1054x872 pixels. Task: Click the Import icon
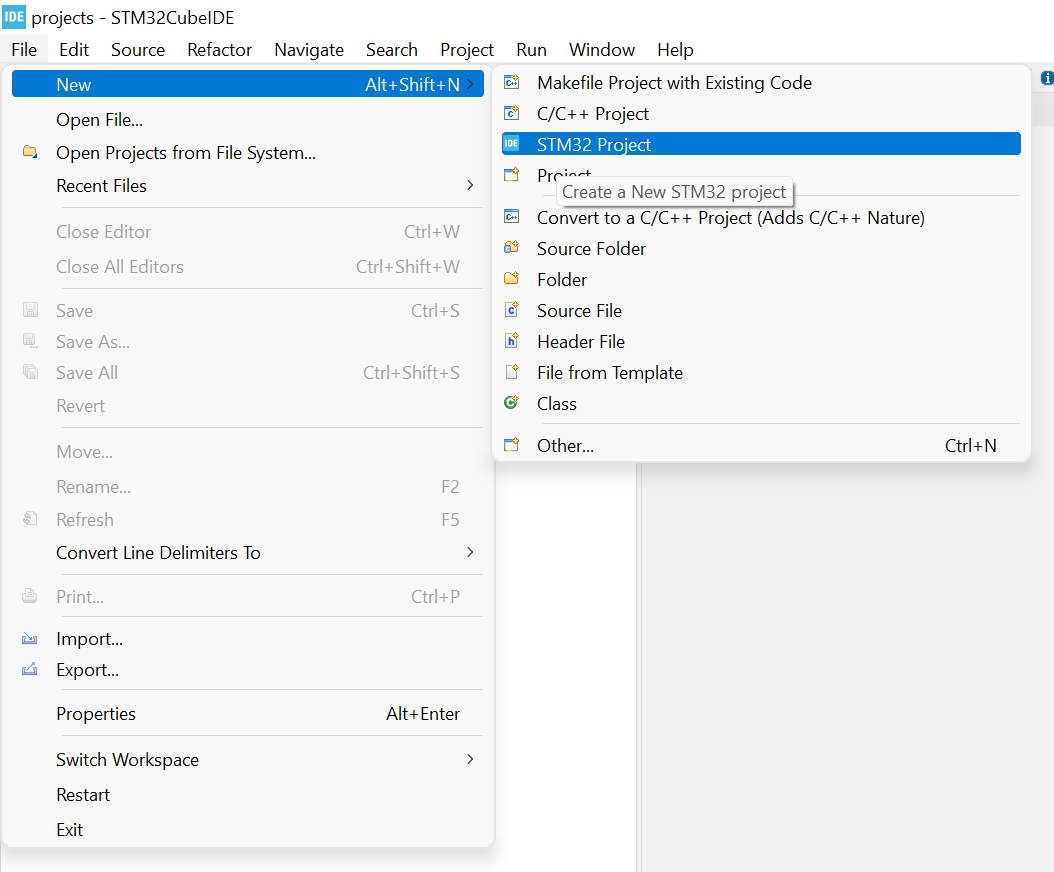click(30, 638)
